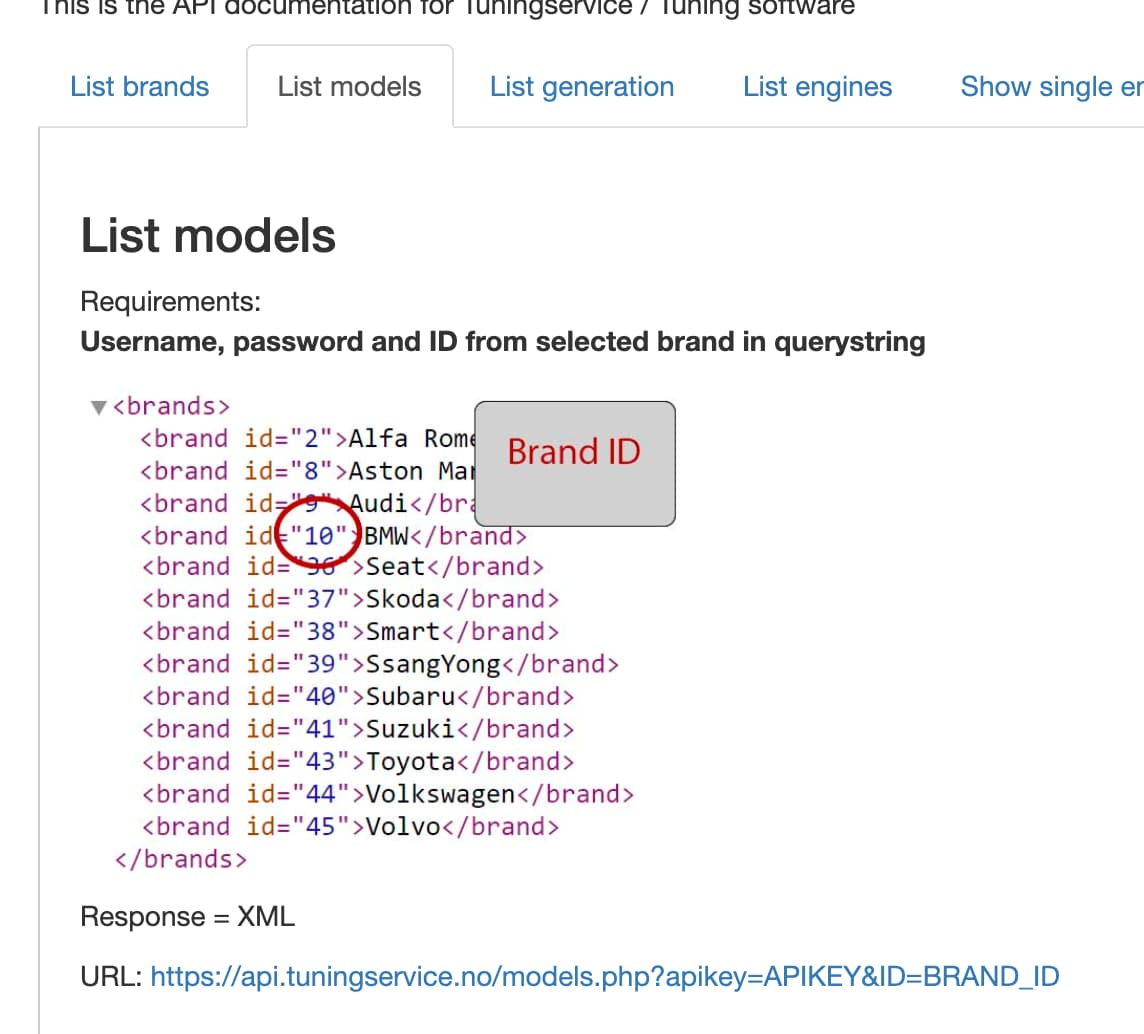Screen dimensions: 1144x1034
Task: Click the SsangYong brand line
Action: (x=380, y=664)
